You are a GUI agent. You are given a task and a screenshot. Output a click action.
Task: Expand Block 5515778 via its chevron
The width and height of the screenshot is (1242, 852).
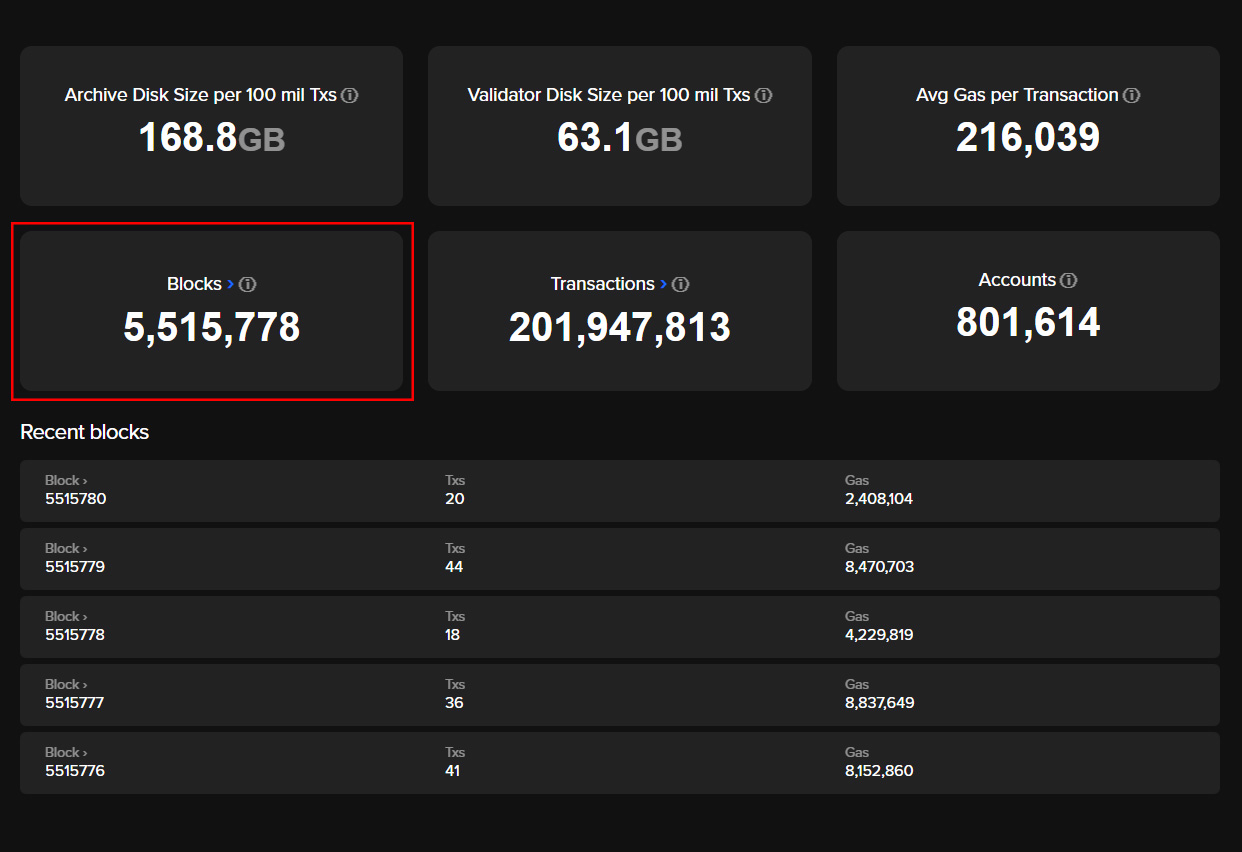click(85, 615)
